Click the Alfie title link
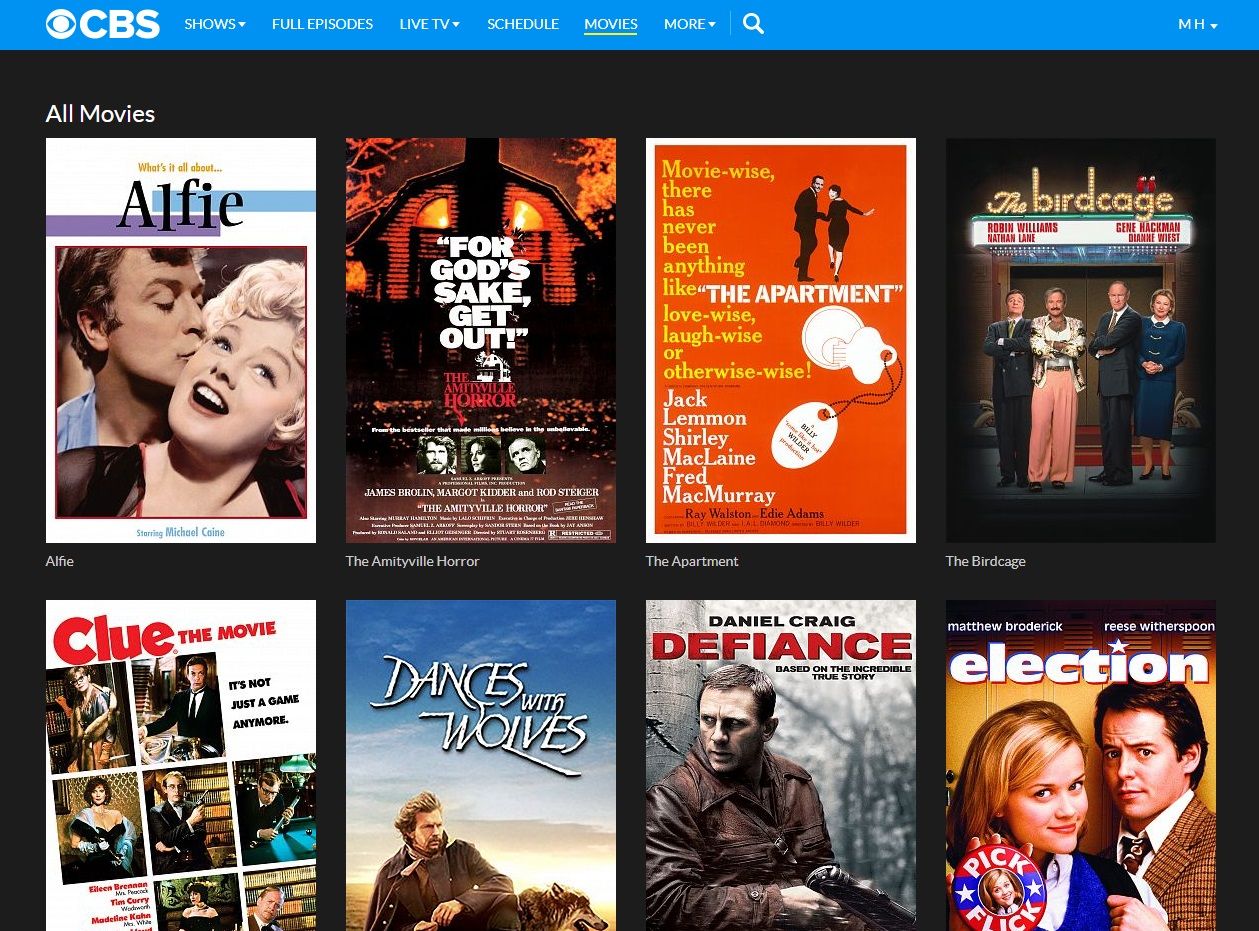 click(60, 561)
